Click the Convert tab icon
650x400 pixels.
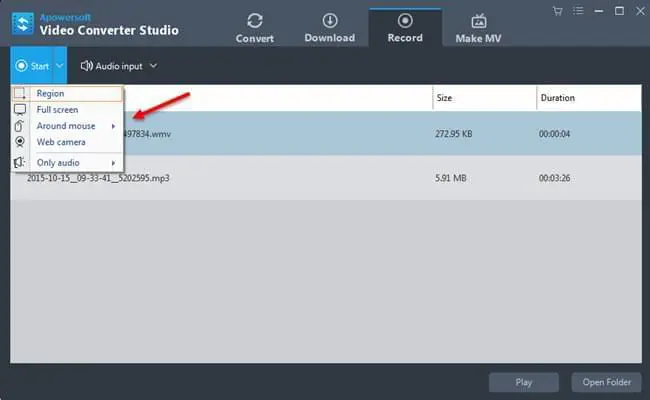point(255,21)
